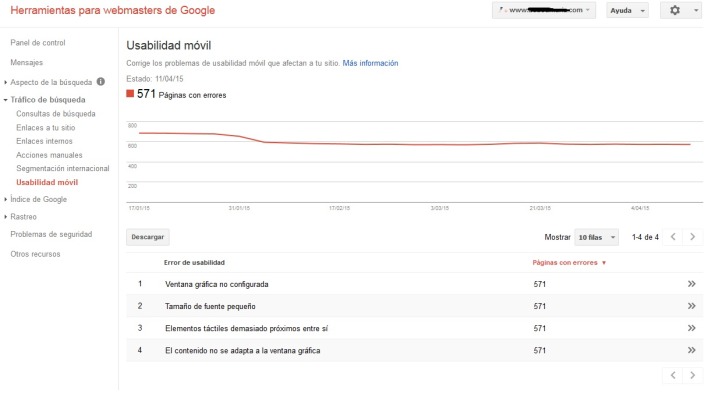Expand the Índice de Google section

click(39, 199)
